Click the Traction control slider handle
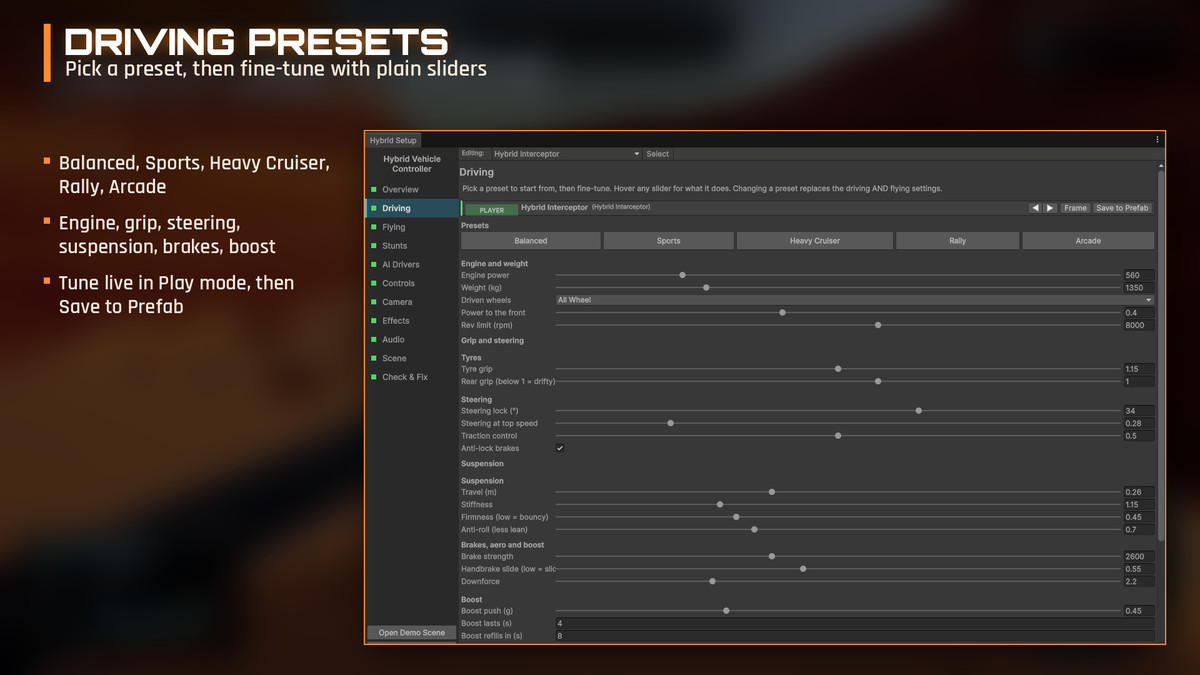 pos(838,436)
